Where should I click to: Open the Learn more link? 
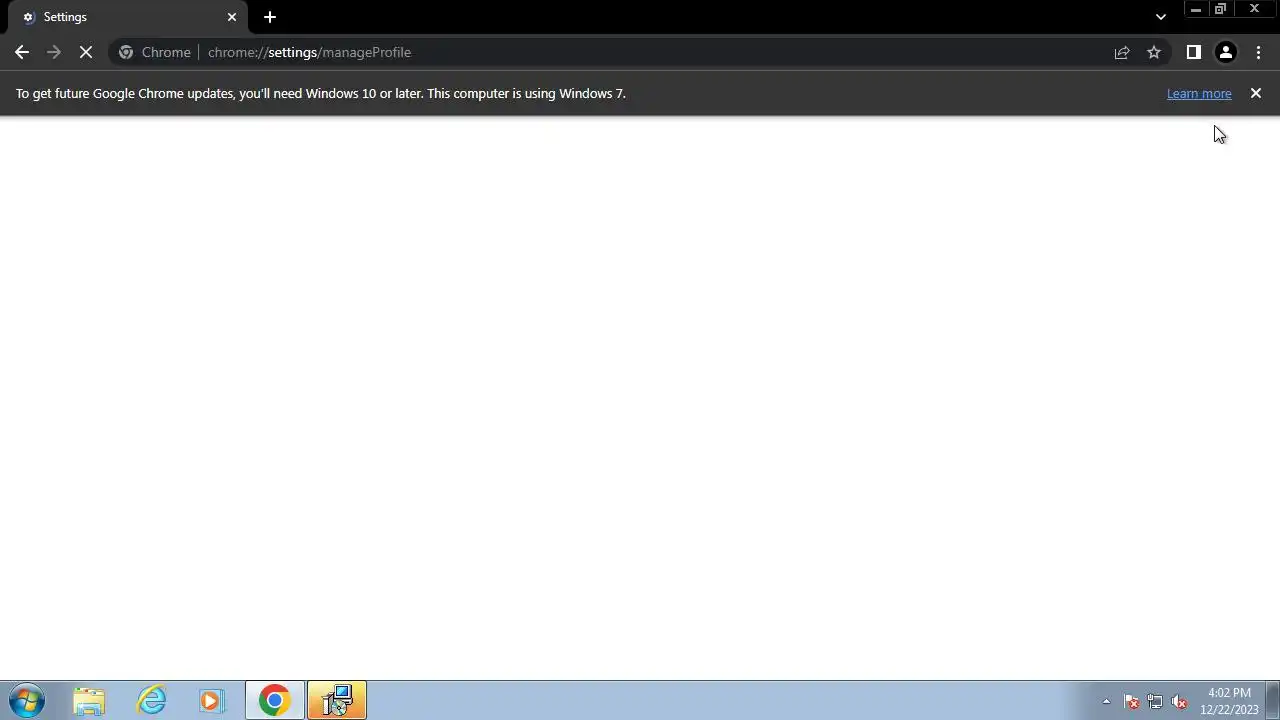coord(1199,93)
